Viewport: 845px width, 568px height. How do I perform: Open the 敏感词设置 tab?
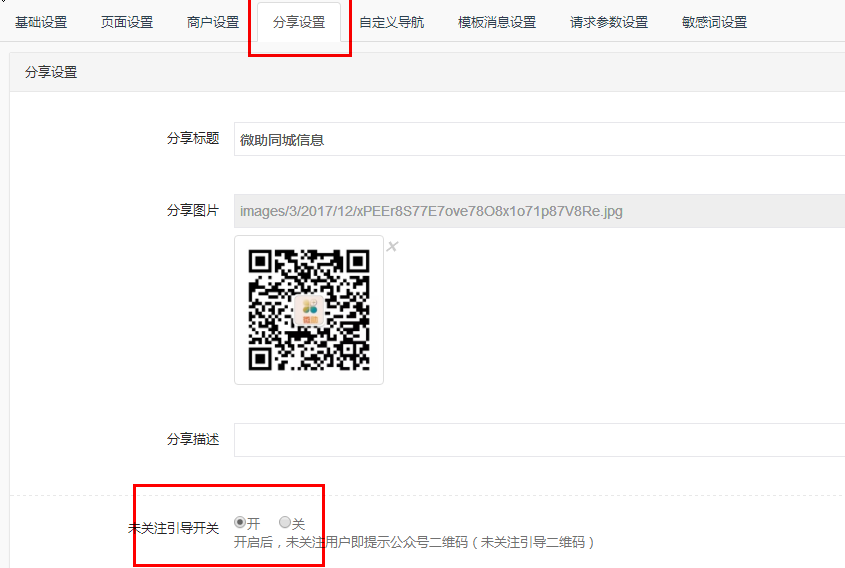tap(715, 22)
